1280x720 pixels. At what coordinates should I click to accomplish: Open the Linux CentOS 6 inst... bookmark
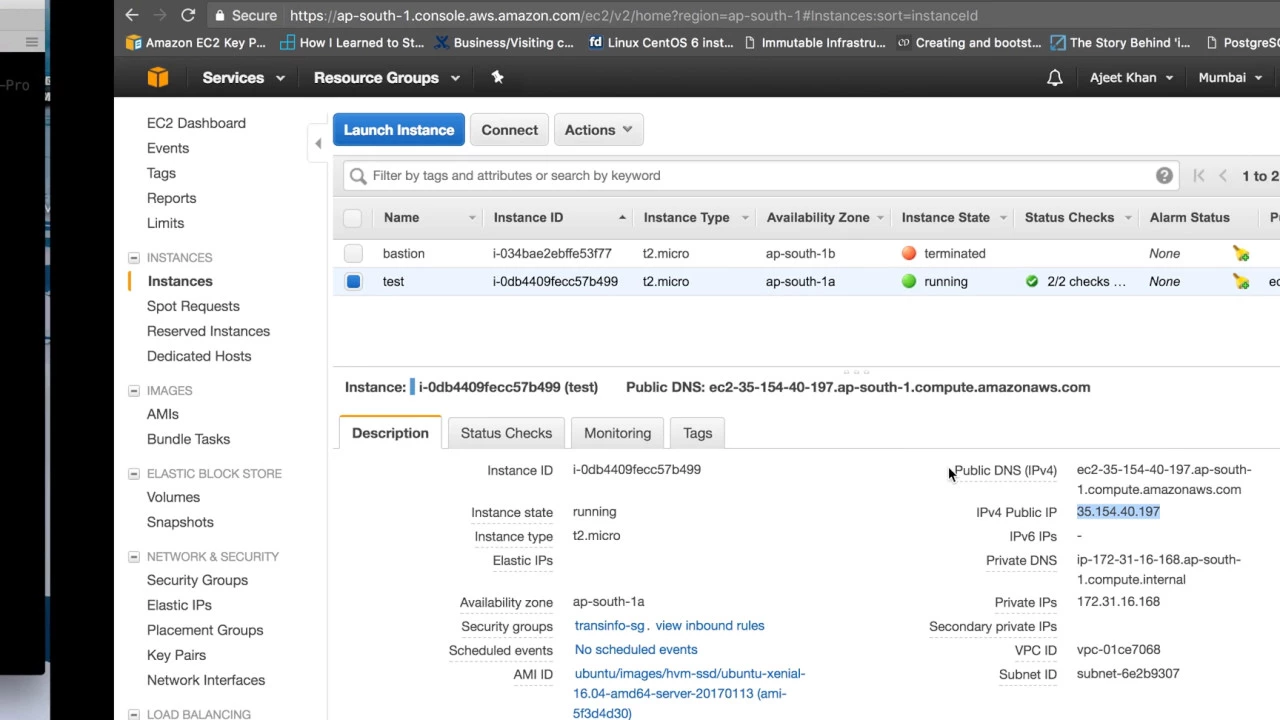point(662,42)
